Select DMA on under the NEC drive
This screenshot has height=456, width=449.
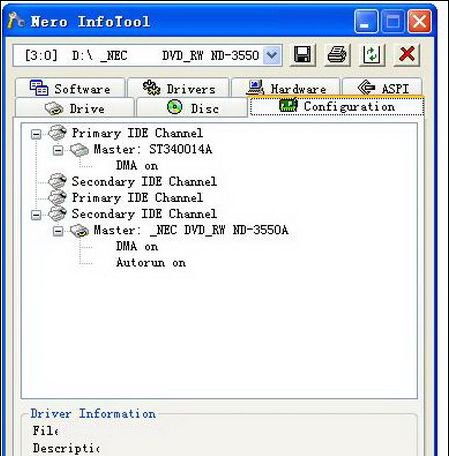(x=137, y=246)
